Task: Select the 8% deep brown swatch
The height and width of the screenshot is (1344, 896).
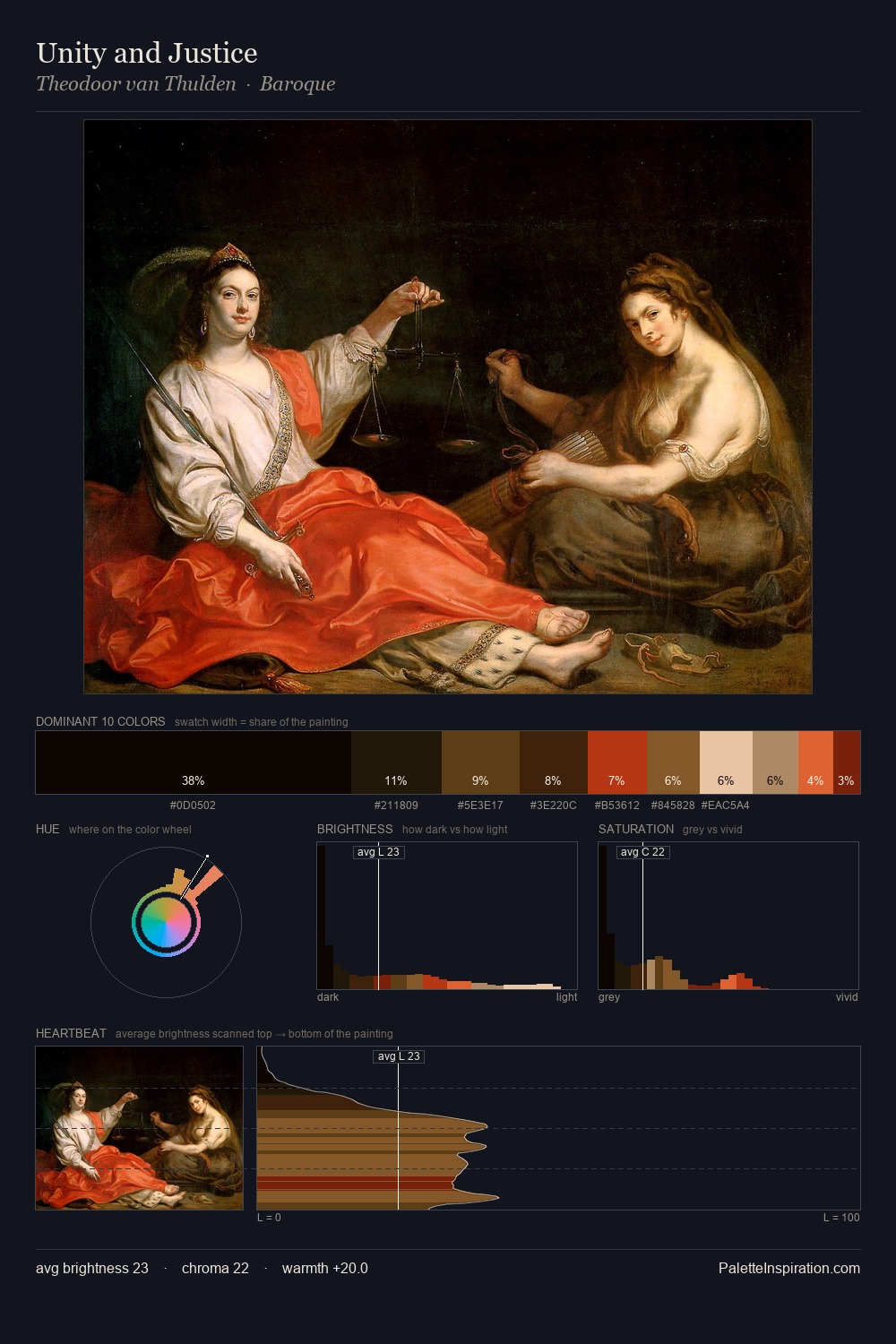Action: (x=554, y=762)
